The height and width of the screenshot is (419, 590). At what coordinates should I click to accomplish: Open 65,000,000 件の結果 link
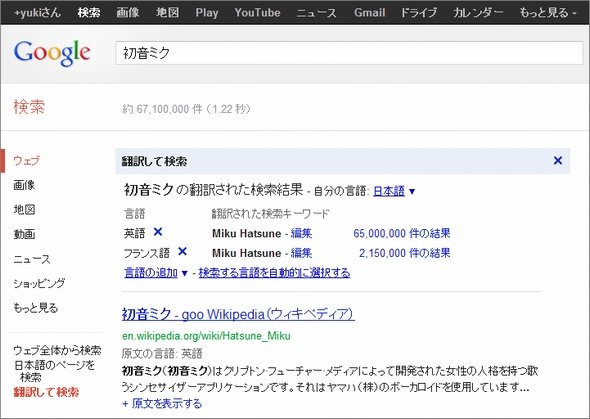click(401, 233)
